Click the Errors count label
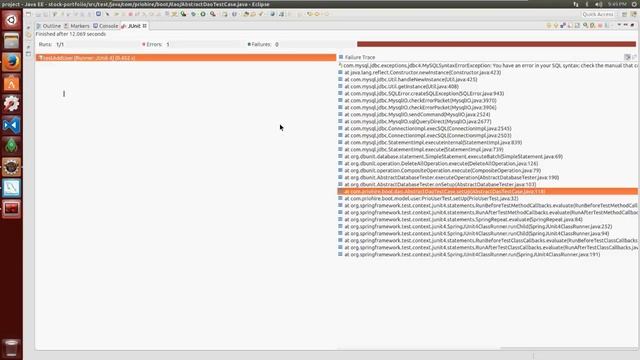This screenshot has height=360, width=640. [x=156, y=44]
